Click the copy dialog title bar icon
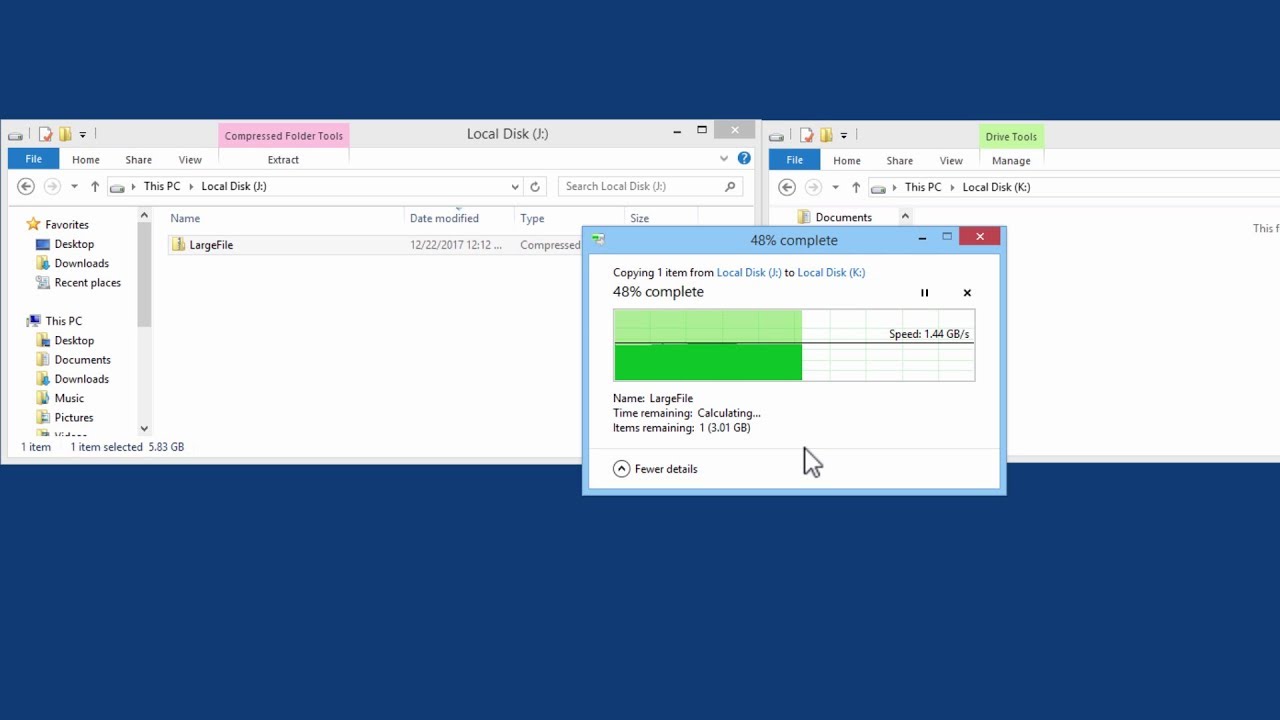Screen dimensions: 1280x720 (598, 239)
